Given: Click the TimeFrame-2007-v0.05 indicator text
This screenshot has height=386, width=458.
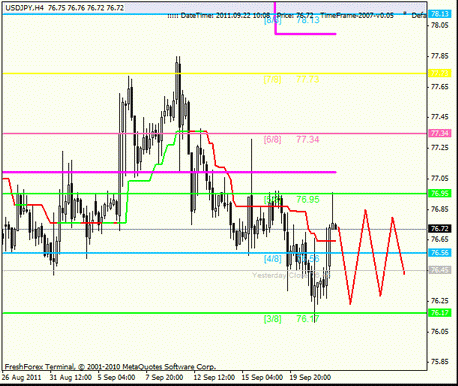Looking at the screenshot, I should [357, 15].
